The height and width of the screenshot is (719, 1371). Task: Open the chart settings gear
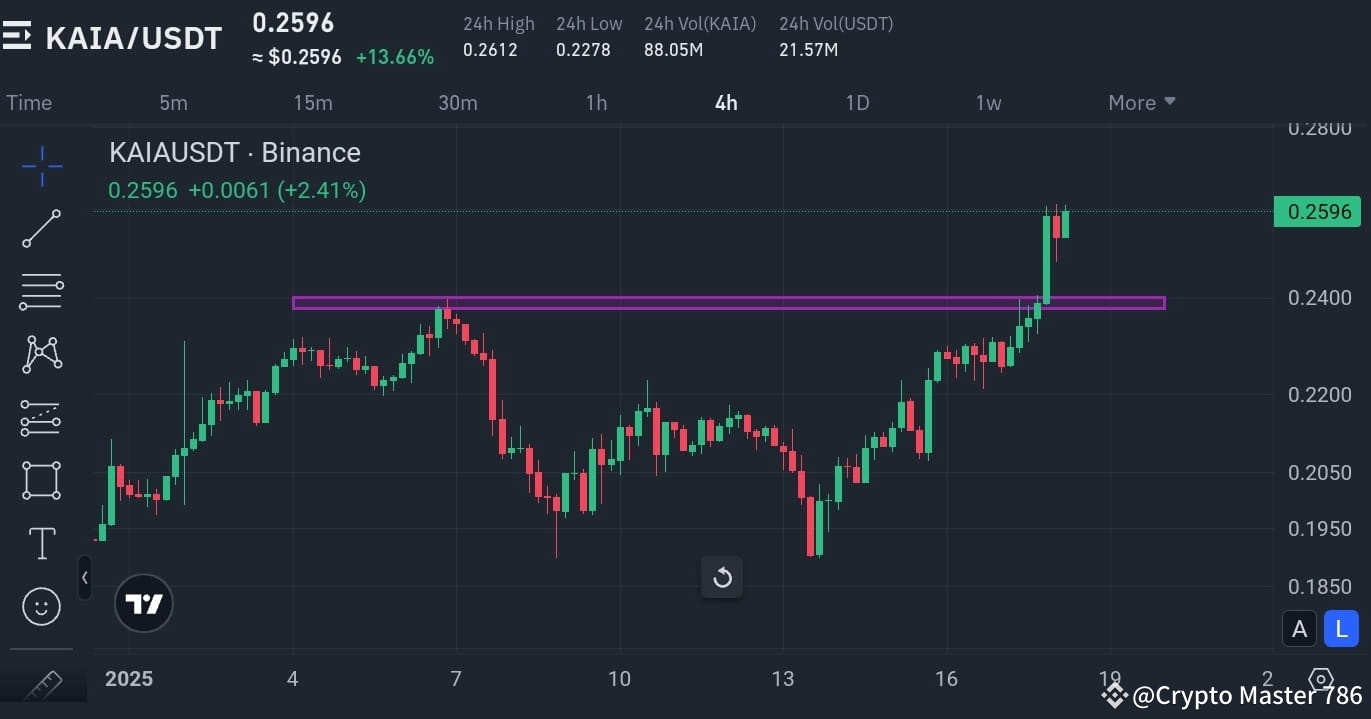pyautogui.click(x=1321, y=680)
